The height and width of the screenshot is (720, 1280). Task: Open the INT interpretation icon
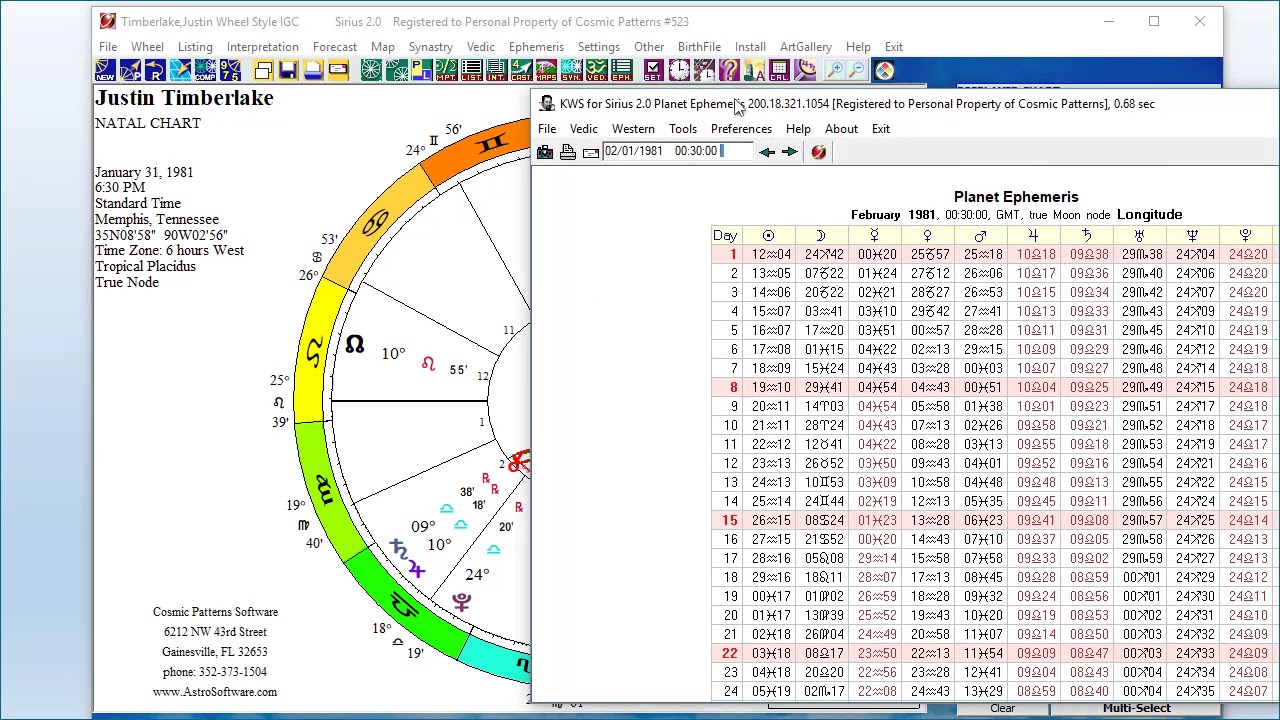[497, 71]
